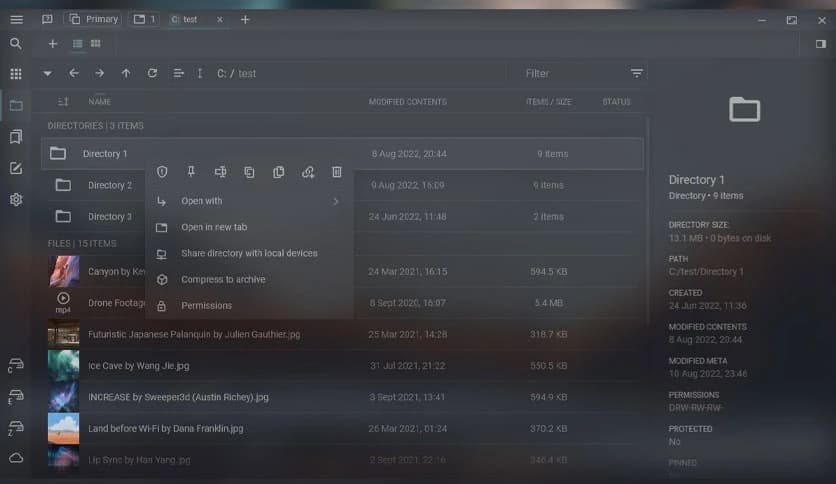The height and width of the screenshot is (484, 836).
Task: Select drive Z icon in sidebar
Action: point(15,428)
